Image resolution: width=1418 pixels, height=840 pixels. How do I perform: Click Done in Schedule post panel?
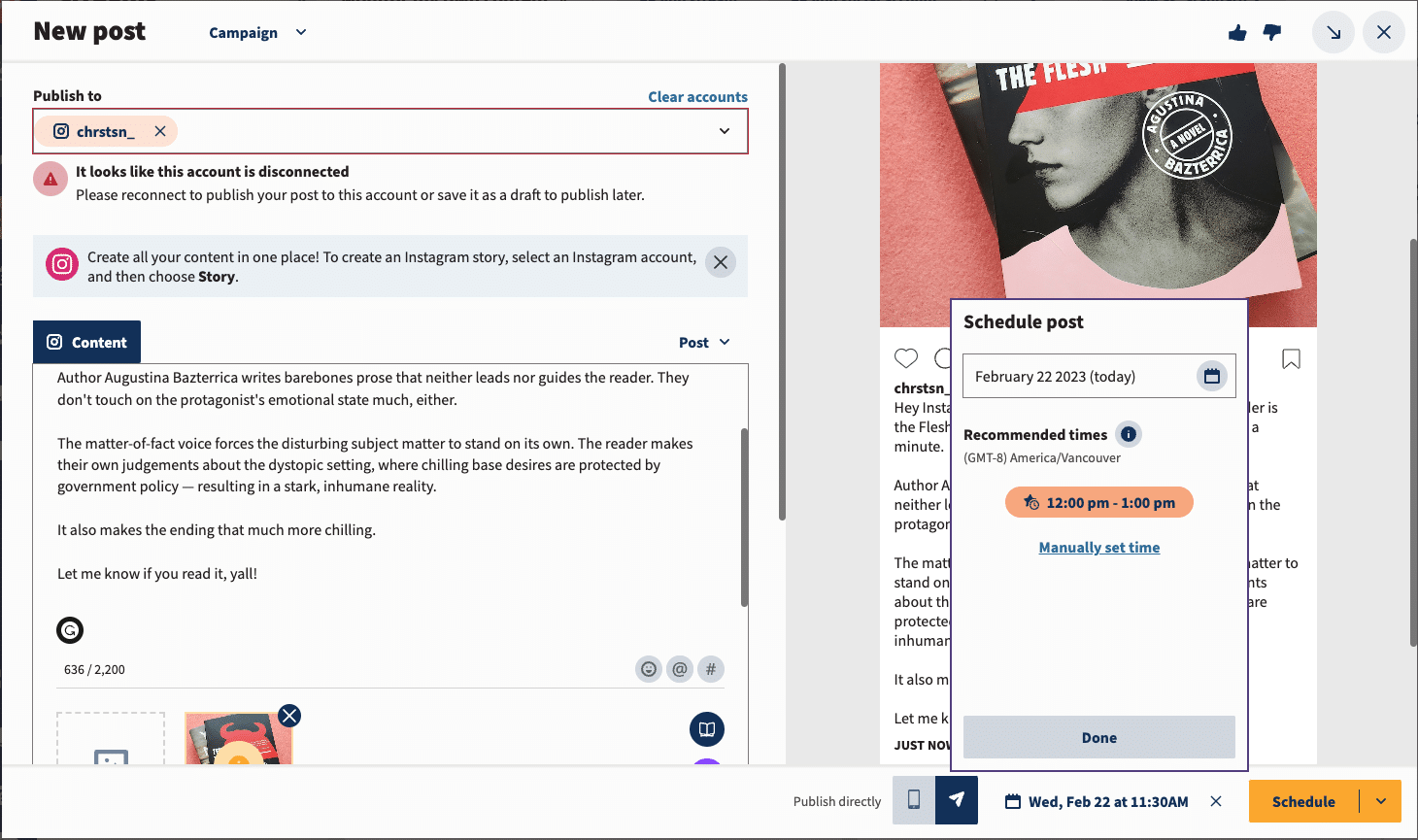(x=1098, y=737)
